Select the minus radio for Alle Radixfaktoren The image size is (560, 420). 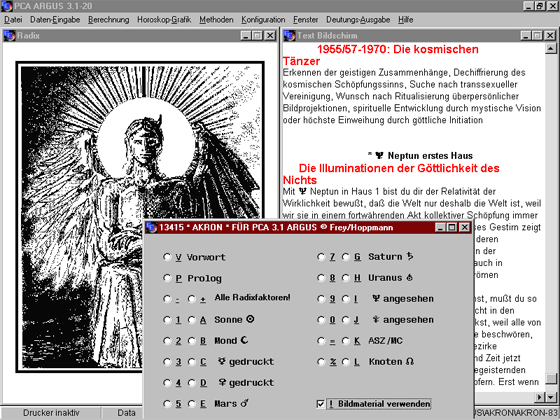click(x=167, y=299)
